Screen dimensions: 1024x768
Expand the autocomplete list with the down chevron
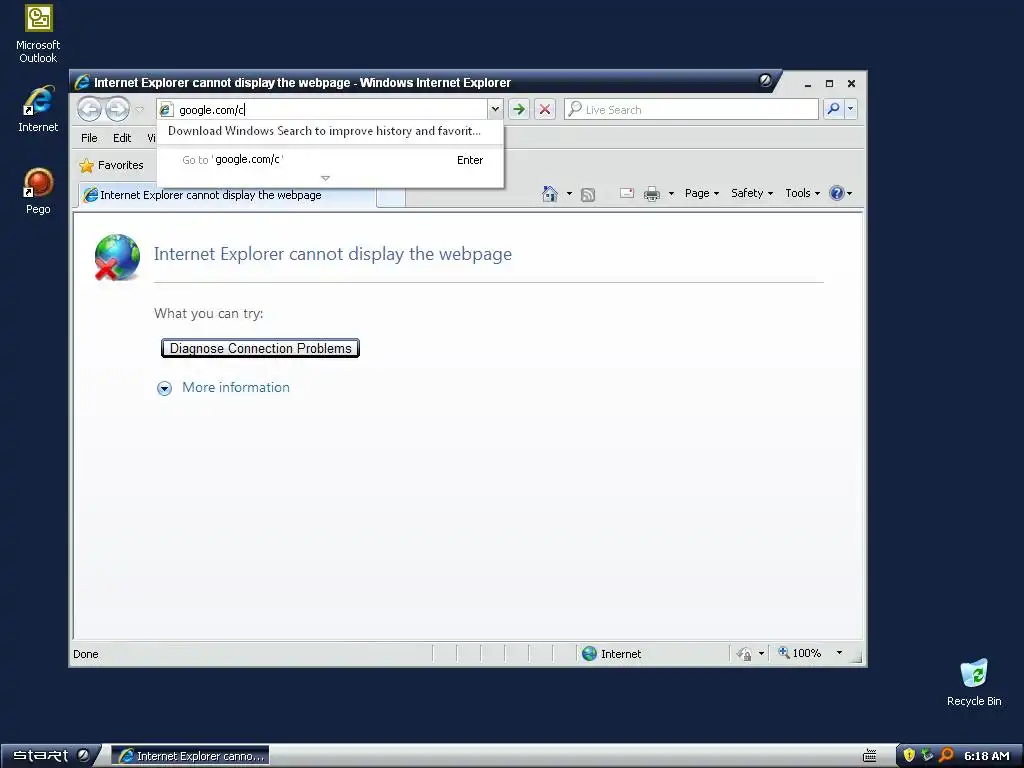[325, 178]
